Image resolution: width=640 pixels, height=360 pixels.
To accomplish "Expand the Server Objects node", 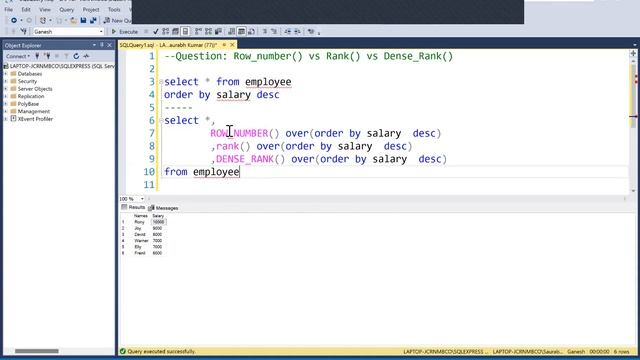I will point(6,89).
